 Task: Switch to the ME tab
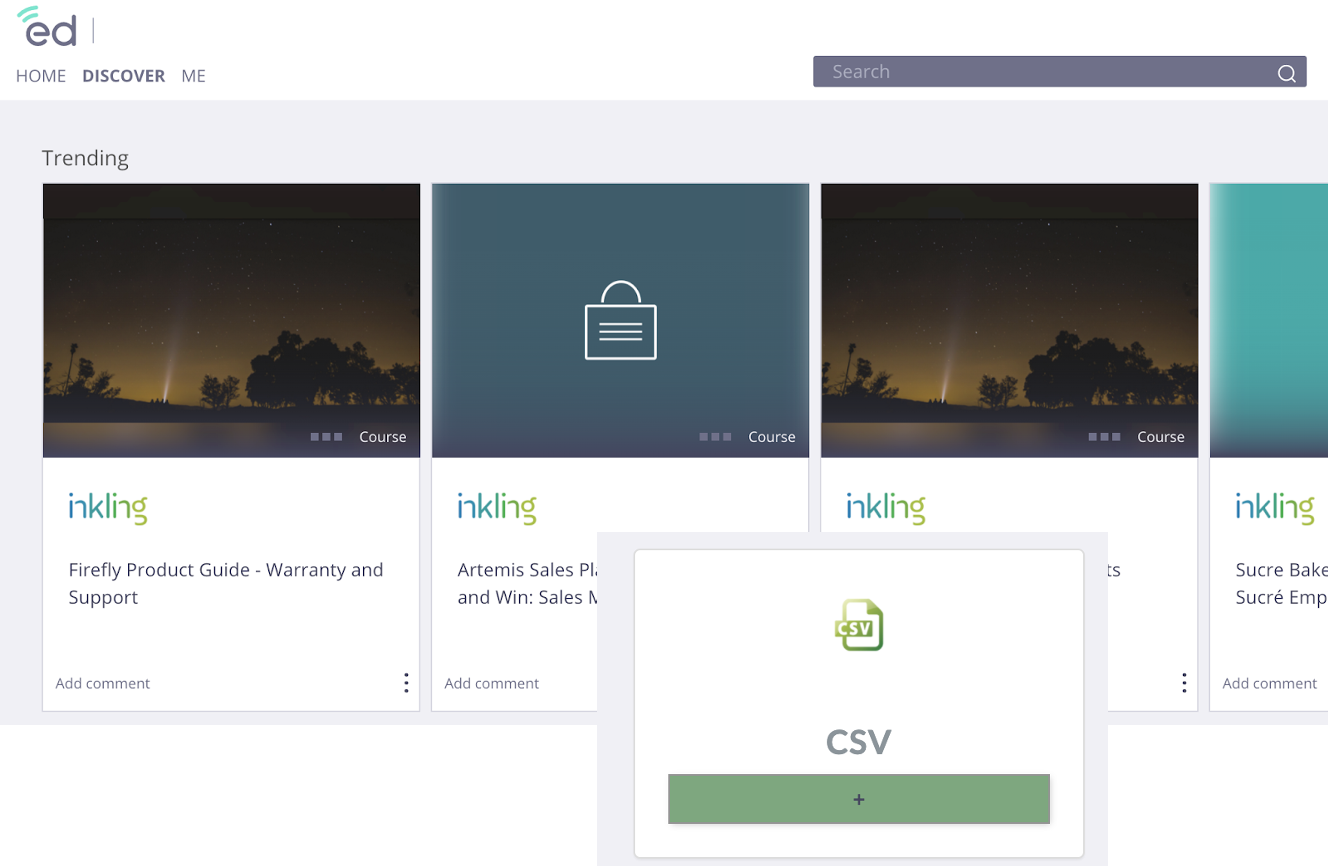[x=193, y=76]
